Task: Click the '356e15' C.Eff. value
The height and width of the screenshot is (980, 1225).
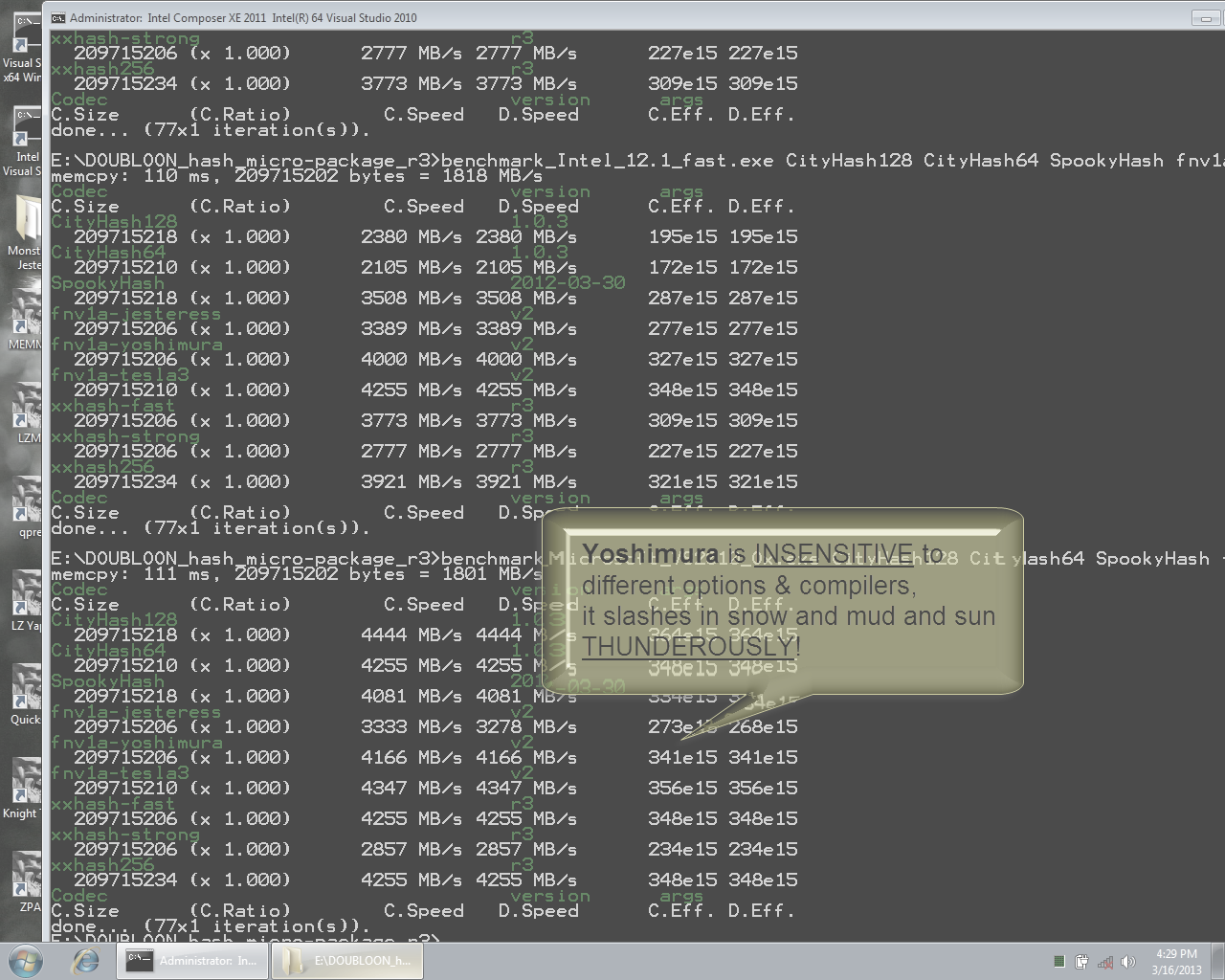Action: 682,788
